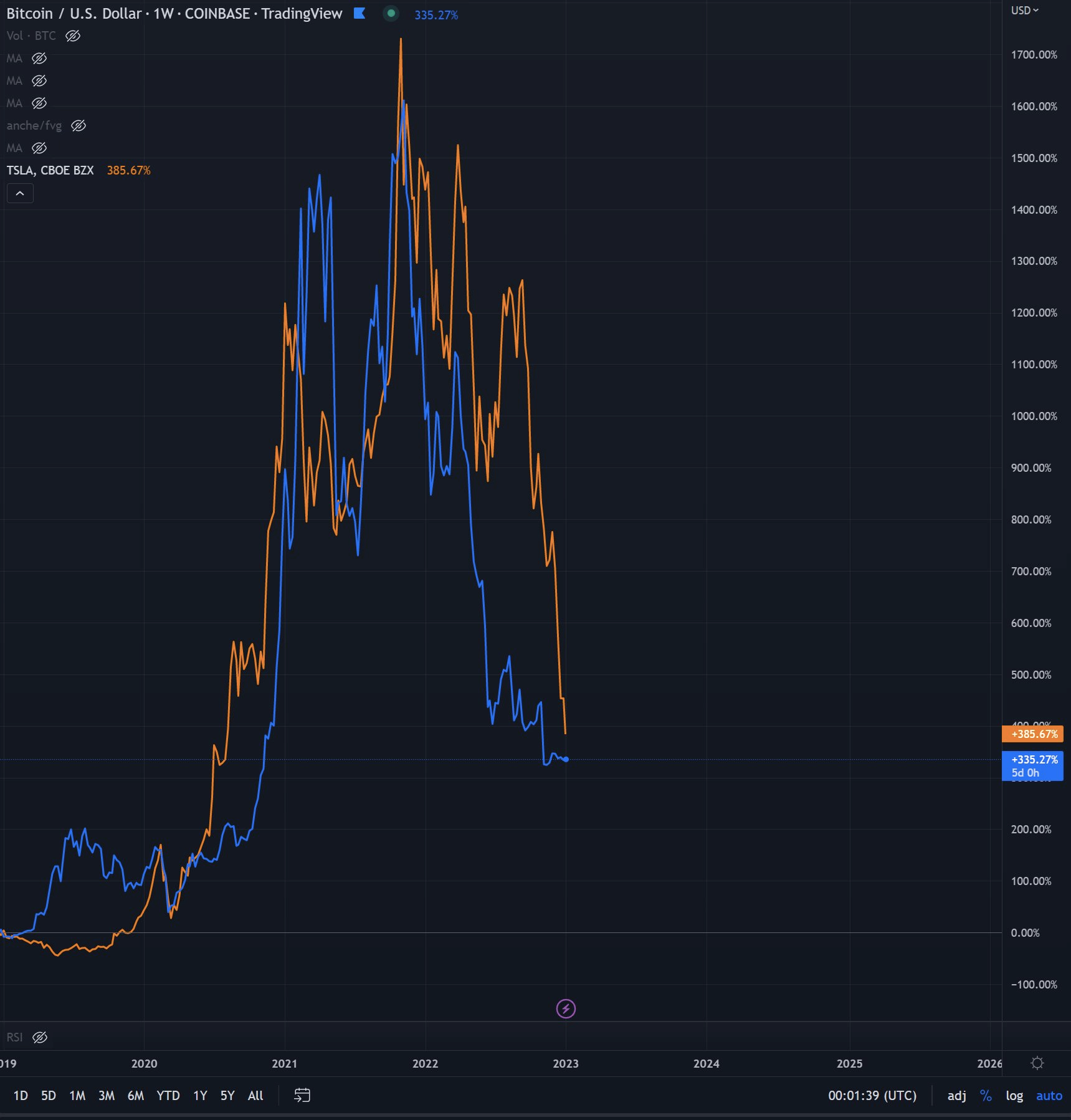Enable log scale

pos(1014,1095)
